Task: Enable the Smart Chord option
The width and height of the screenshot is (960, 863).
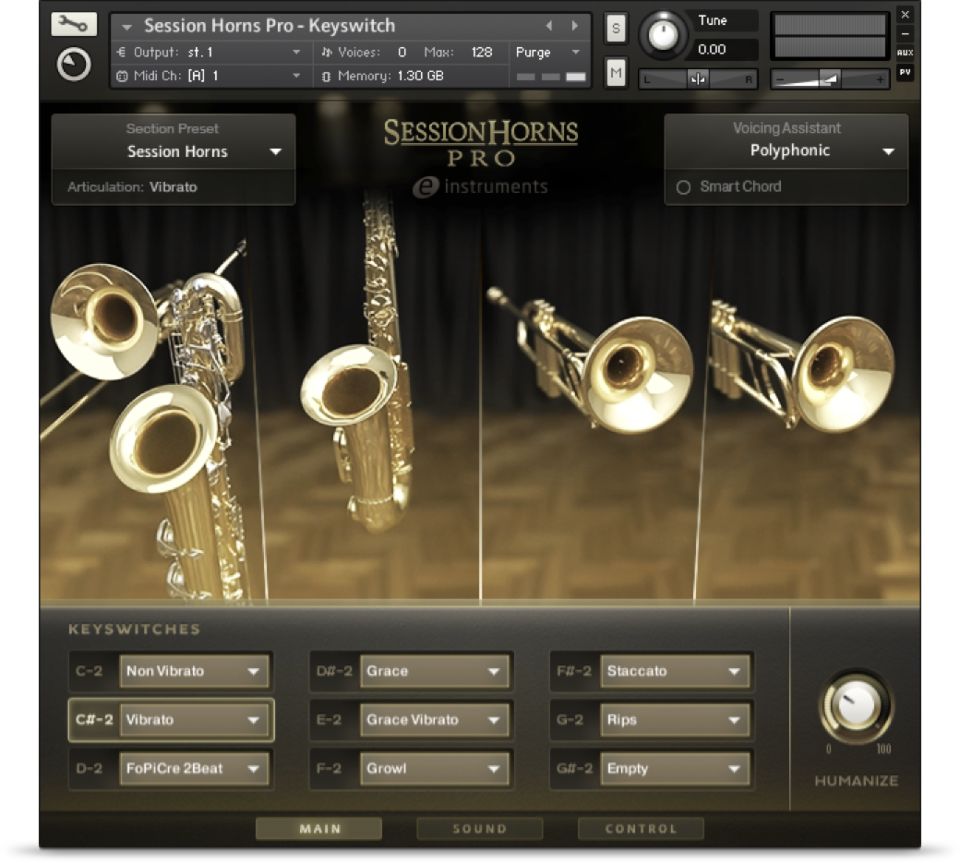Action: click(684, 187)
